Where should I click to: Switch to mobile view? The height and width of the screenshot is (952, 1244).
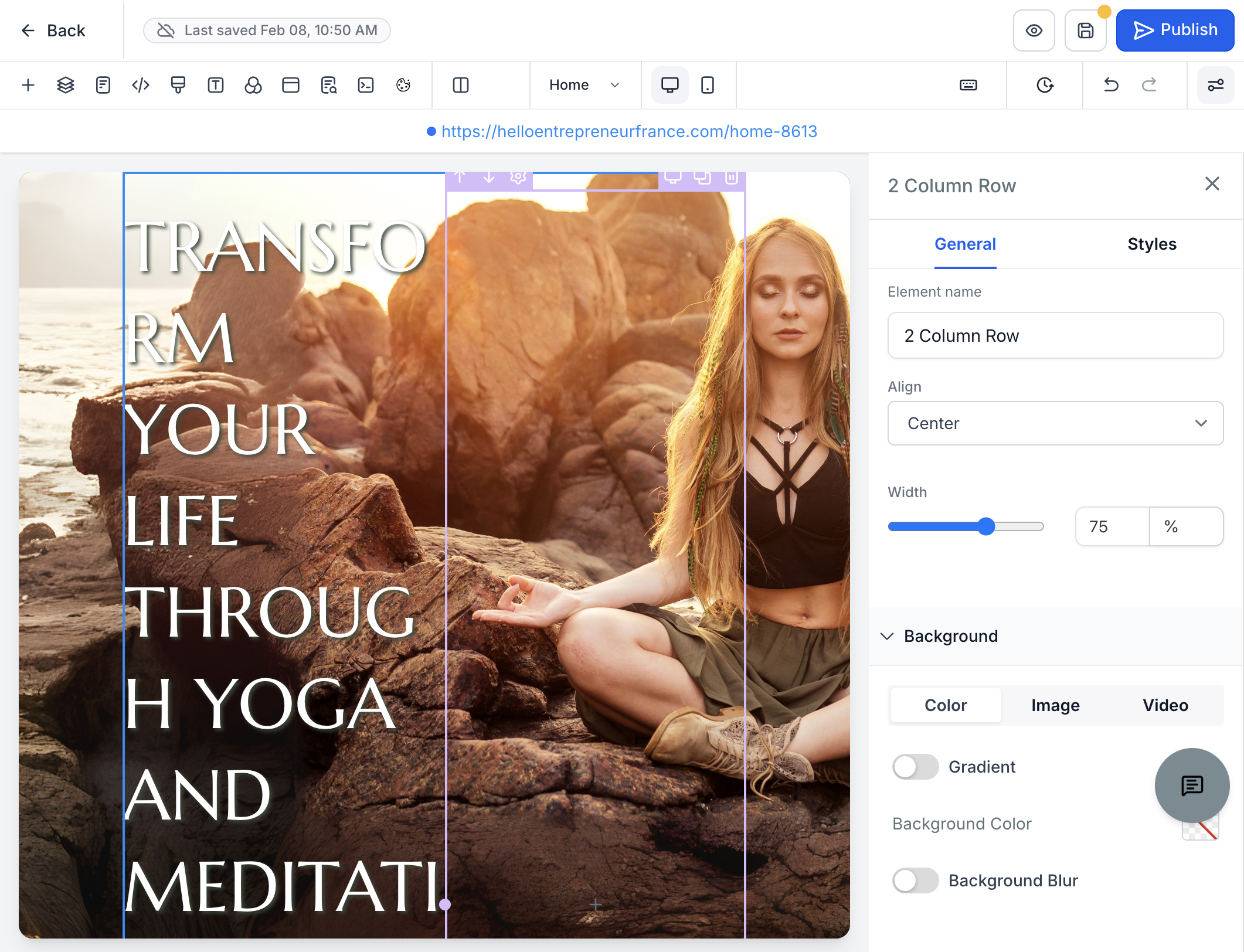pyautogui.click(x=708, y=86)
